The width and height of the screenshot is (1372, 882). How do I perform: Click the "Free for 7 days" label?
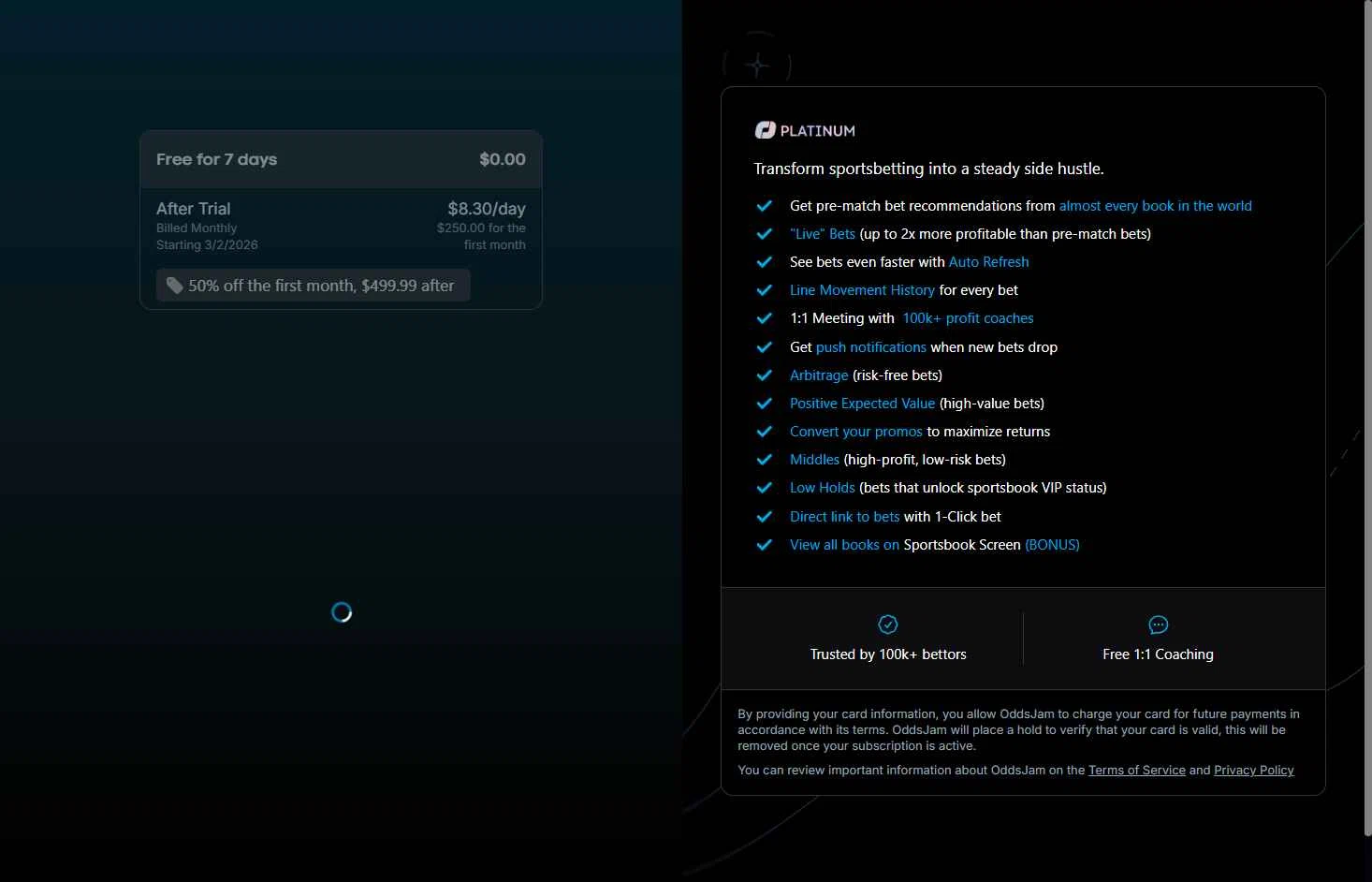click(x=216, y=159)
